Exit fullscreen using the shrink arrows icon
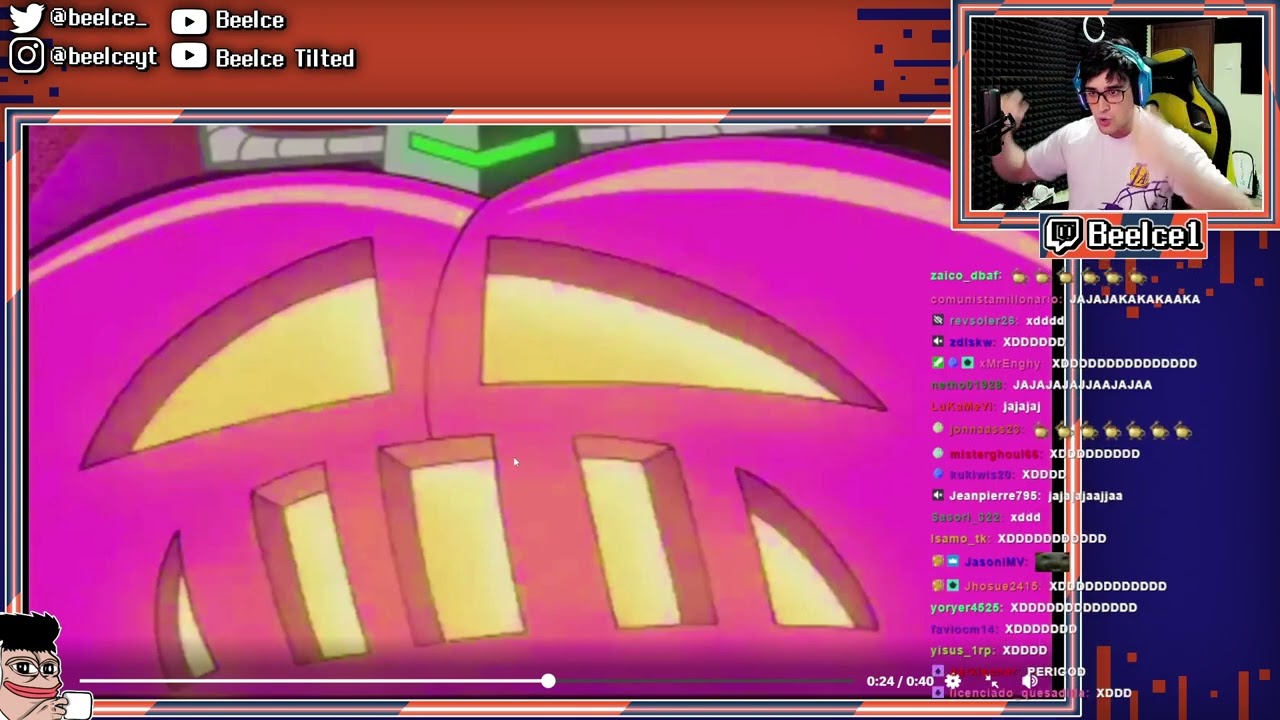 click(992, 682)
